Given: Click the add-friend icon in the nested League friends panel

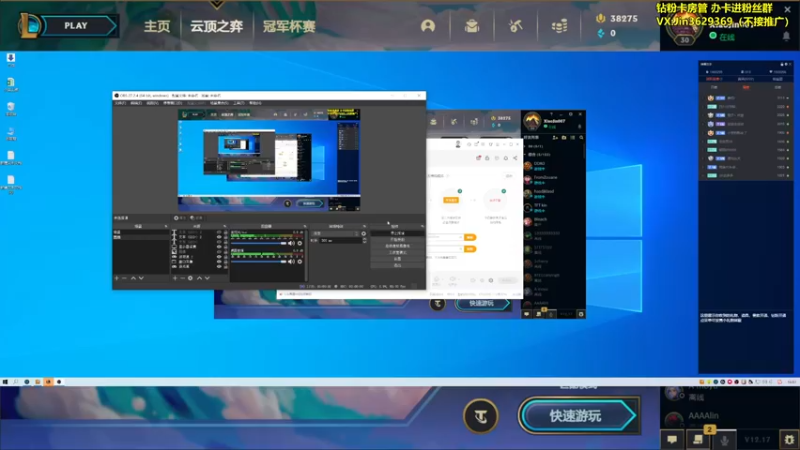Looking at the screenshot, I should pyautogui.click(x=555, y=137).
